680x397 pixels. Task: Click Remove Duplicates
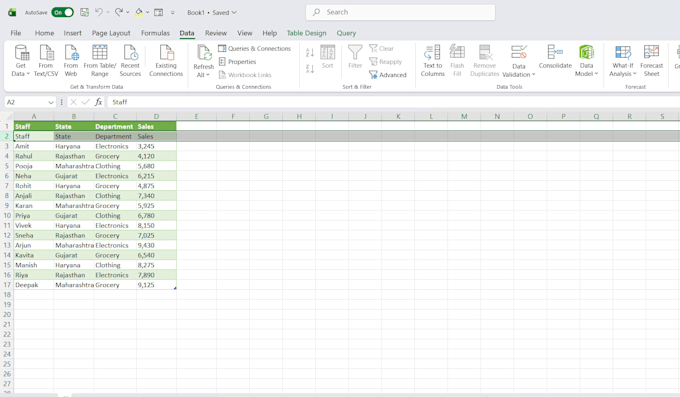pyautogui.click(x=484, y=61)
